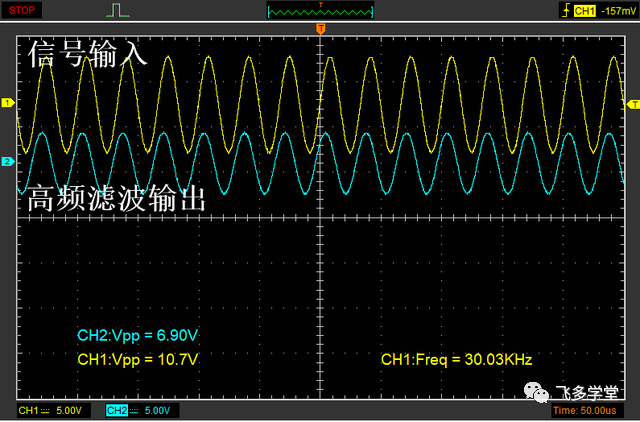The width and height of the screenshot is (640, 422).
Task: Click the 信号输入 annotation label
Action: [x=87, y=54]
